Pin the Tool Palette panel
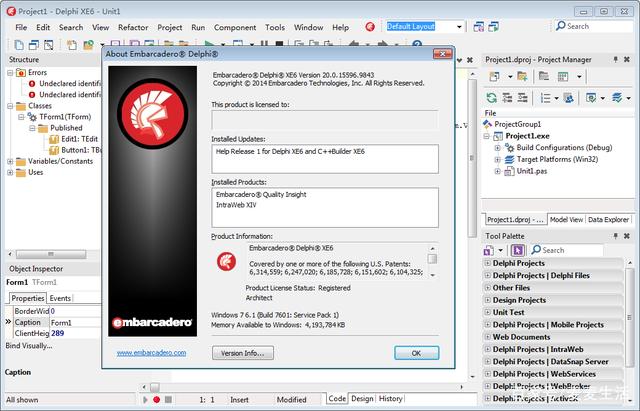Image resolution: width=640 pixels, height=411 pixels. (x=616, y=236)
